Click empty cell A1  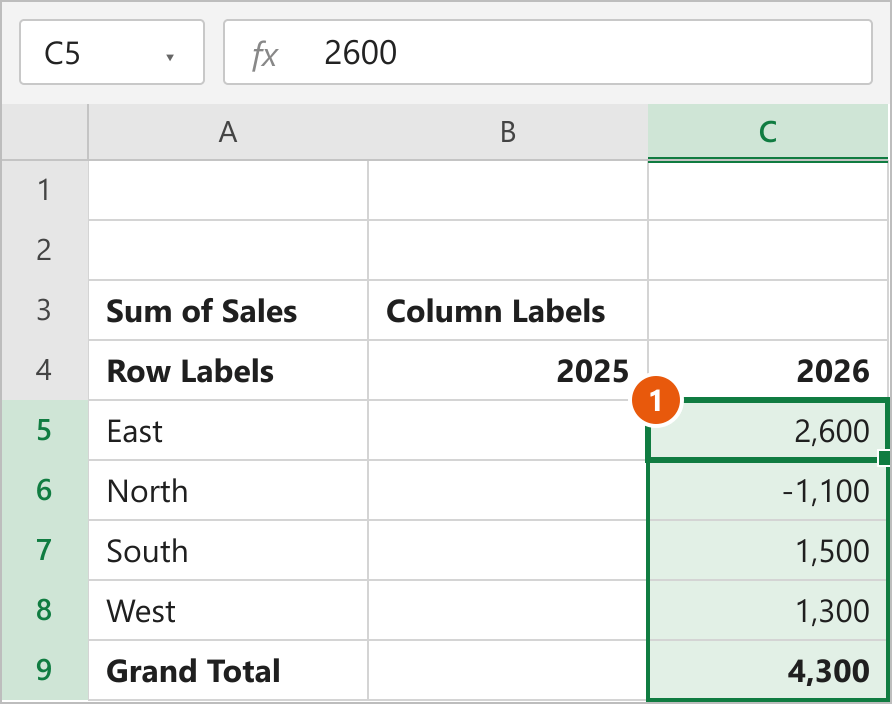(228, 190)
